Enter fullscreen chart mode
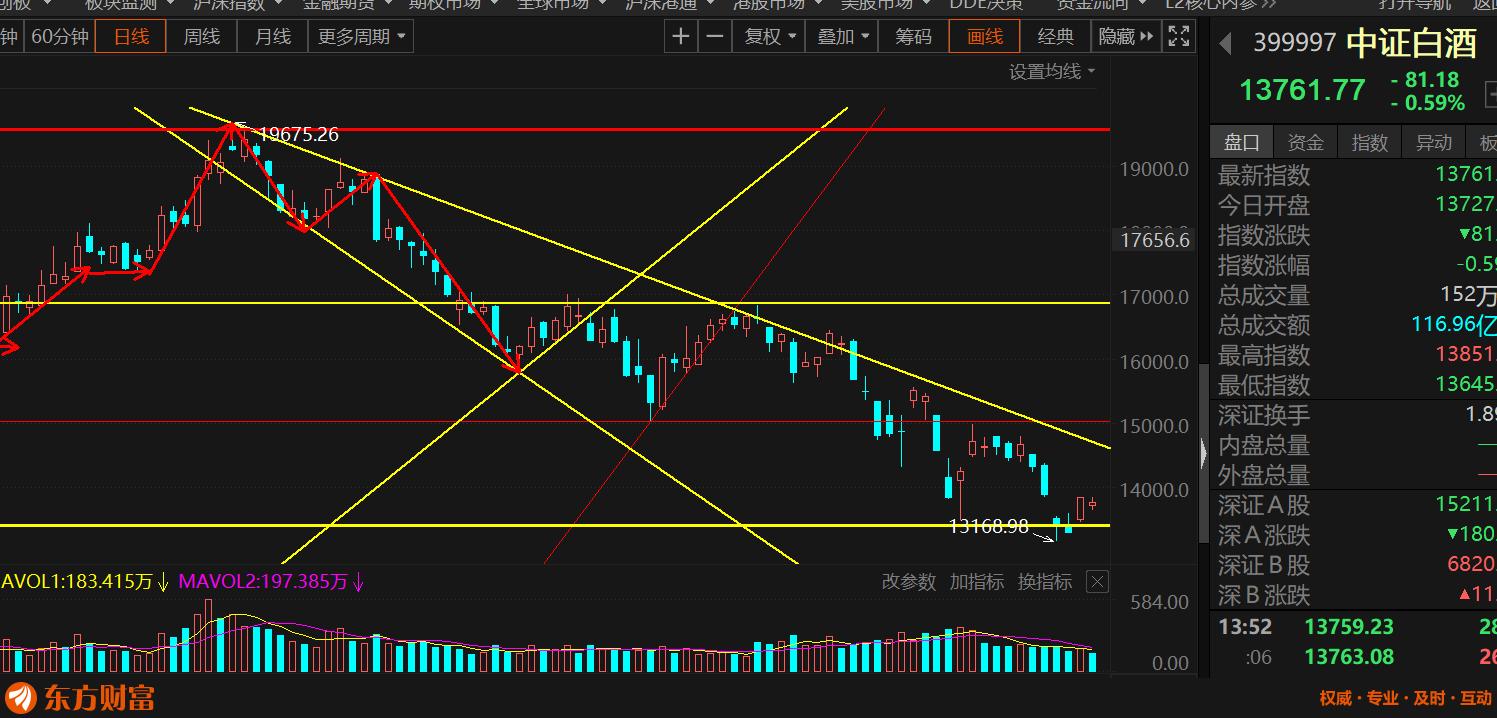The height and width of the screenshot is (718, 1497). point(1179,37)
